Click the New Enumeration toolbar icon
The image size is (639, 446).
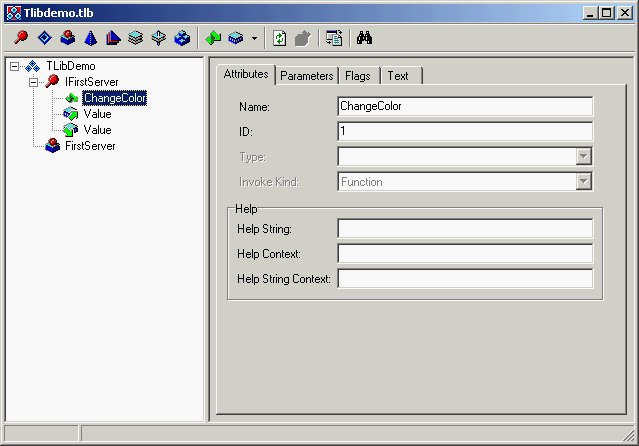tap(90, 39)
